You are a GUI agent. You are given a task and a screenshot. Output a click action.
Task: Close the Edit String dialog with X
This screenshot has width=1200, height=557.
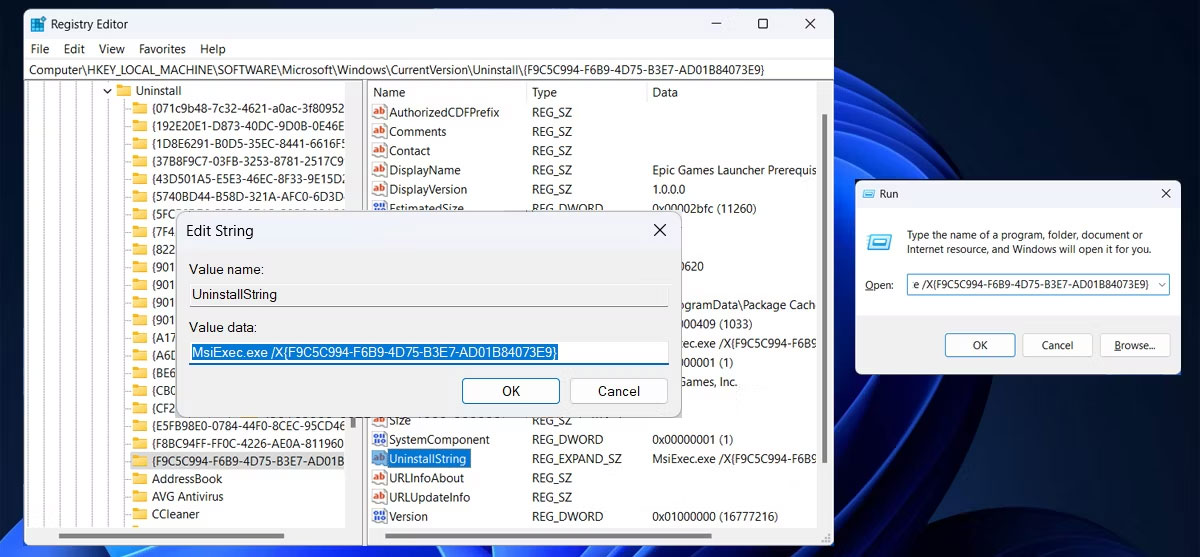click(659, 231)
